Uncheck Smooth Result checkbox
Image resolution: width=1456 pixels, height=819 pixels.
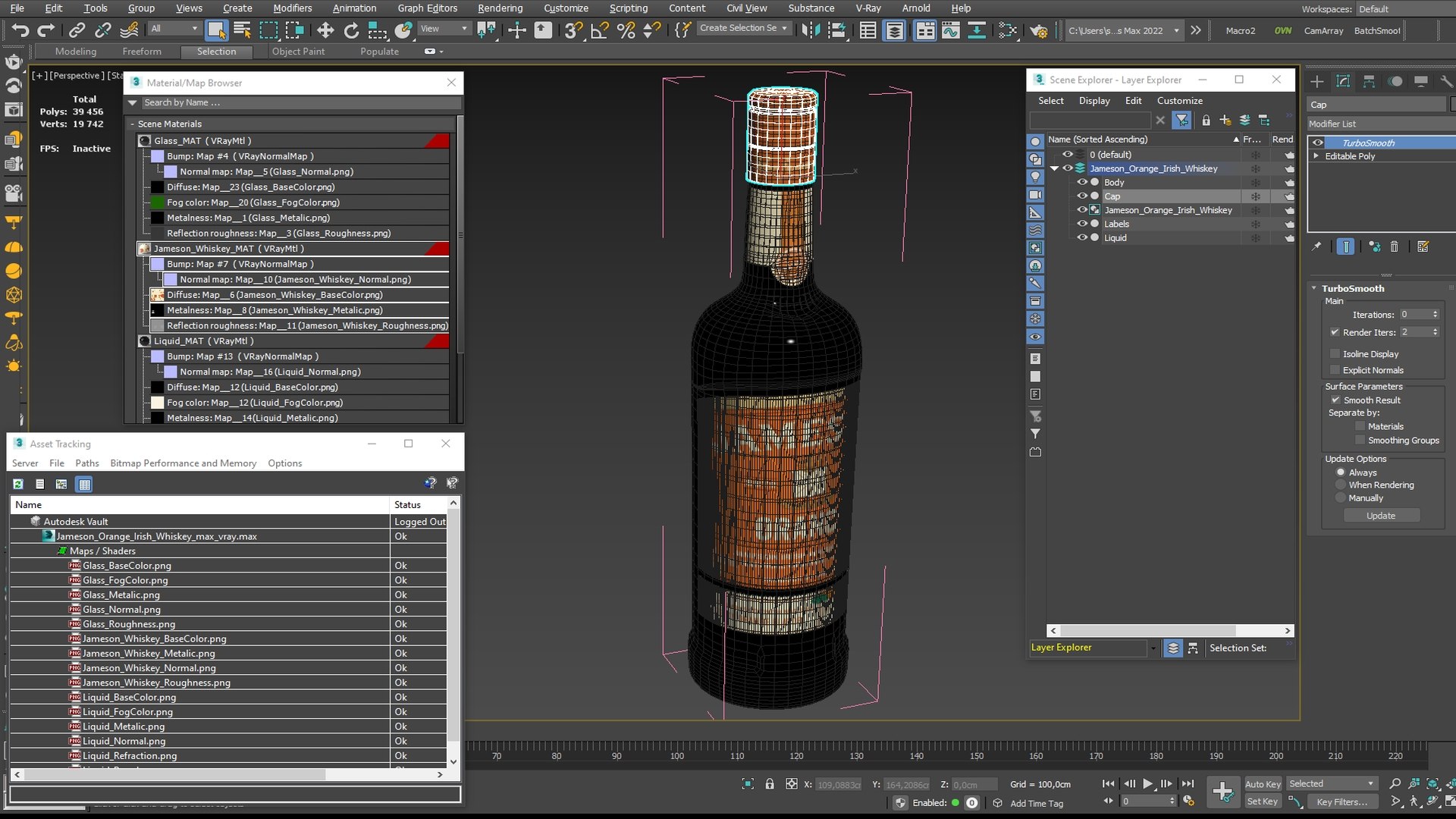pyautogui.click(x=1335, y=400)
